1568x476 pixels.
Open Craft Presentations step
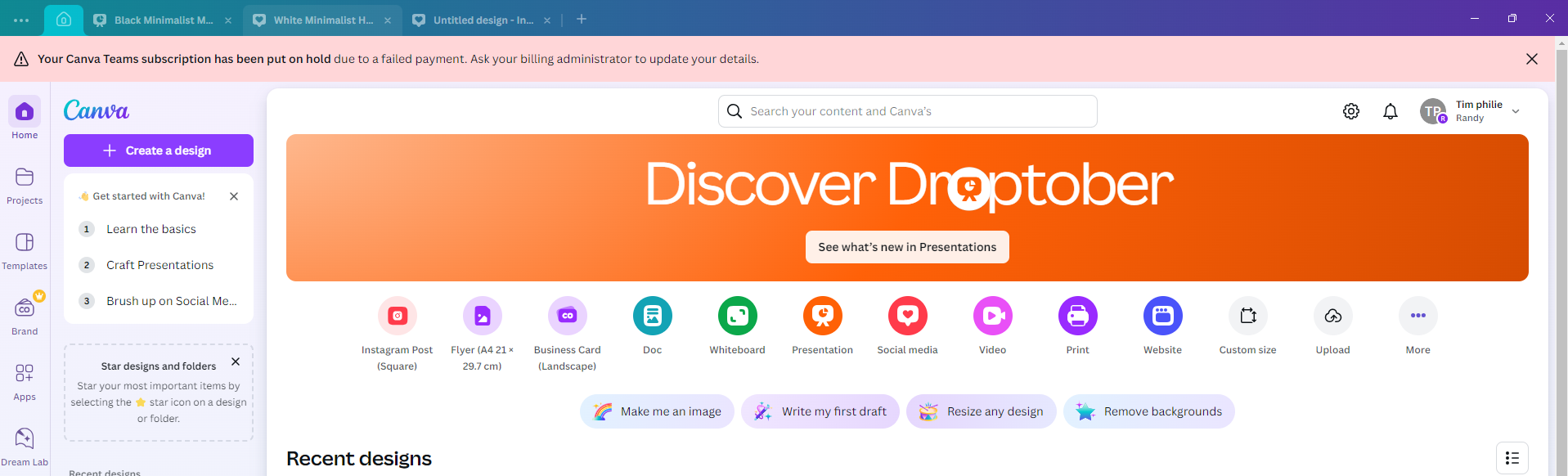tap(159, 265)
